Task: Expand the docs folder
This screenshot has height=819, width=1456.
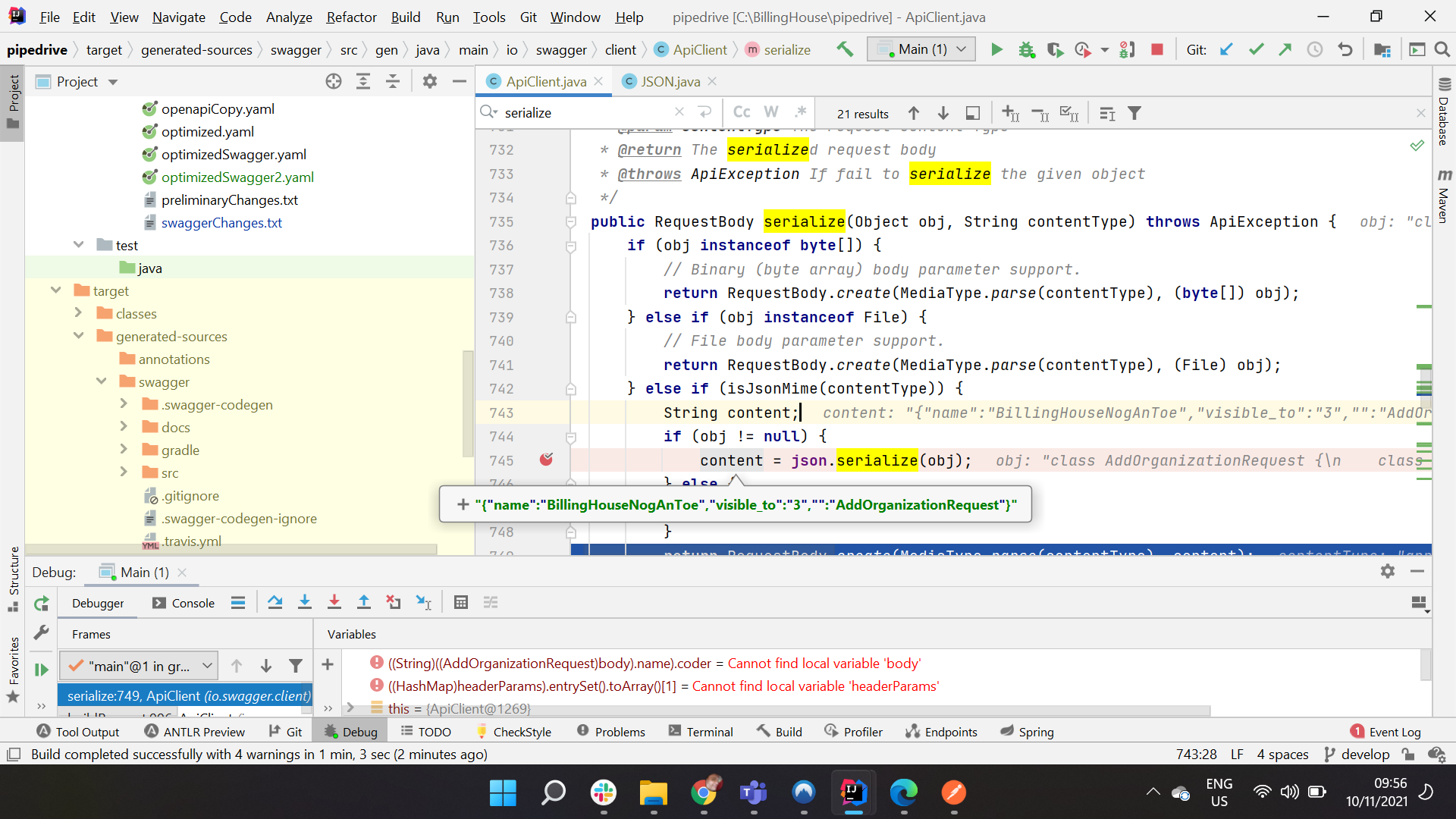Action: (x=124, y=427)
